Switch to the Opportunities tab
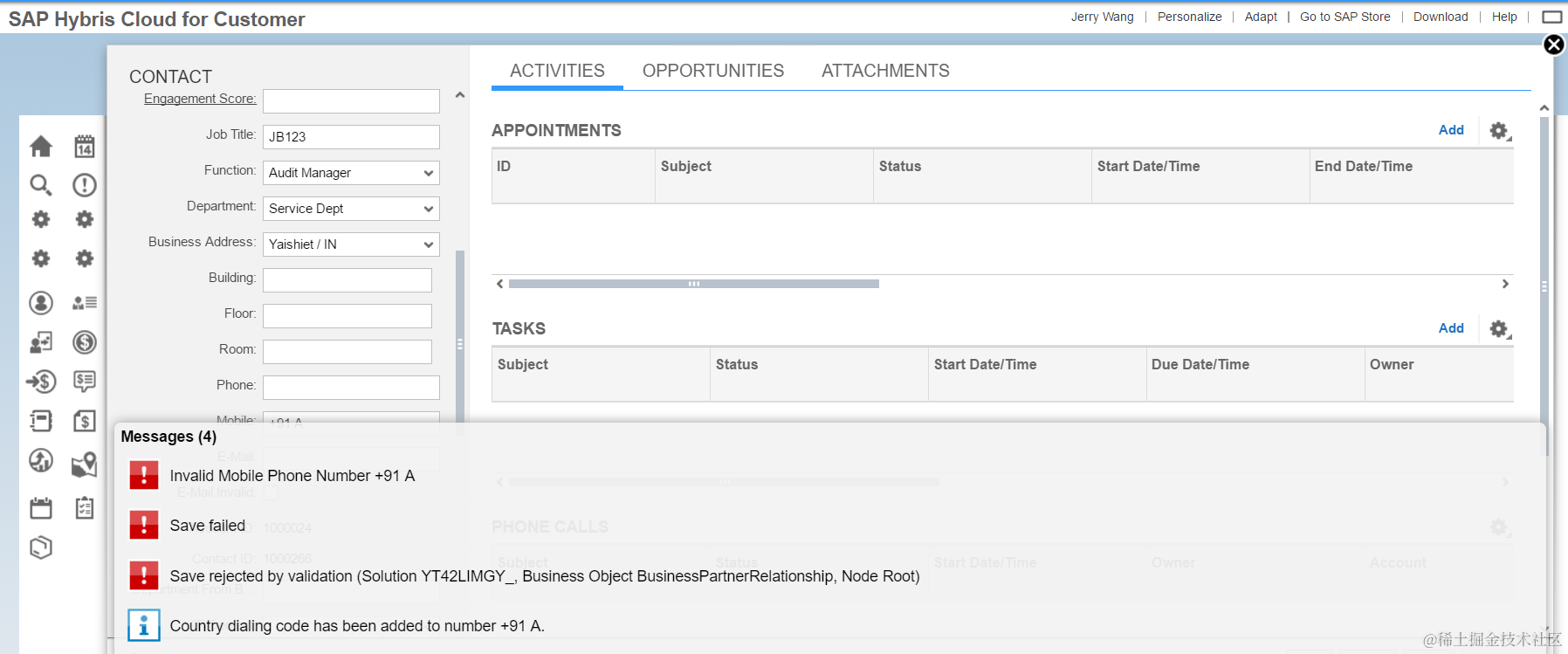Image resolution: width=1568 pixels, height=654 pixels. coord(713,71)
